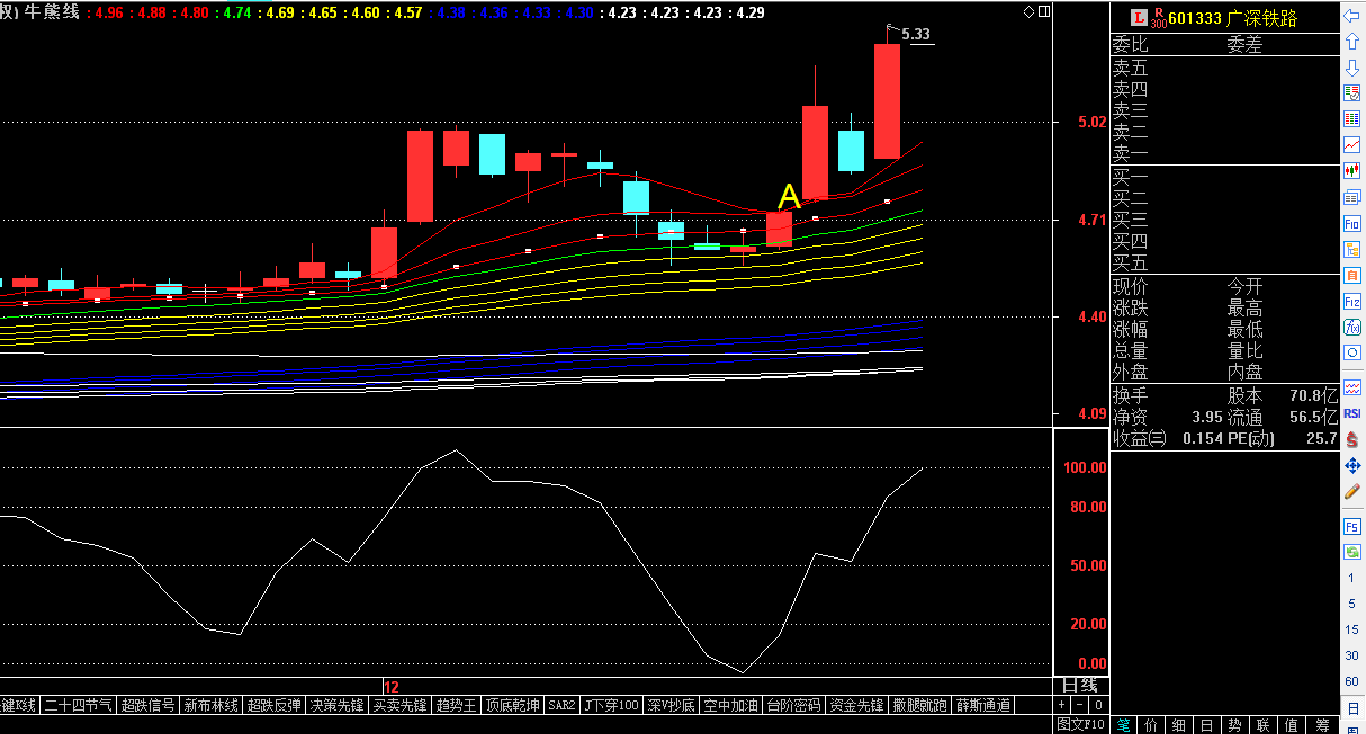The image size is (1366, 734).
Task: Click the F12 sidebar icon
Action: click(x=1352, y=301)
